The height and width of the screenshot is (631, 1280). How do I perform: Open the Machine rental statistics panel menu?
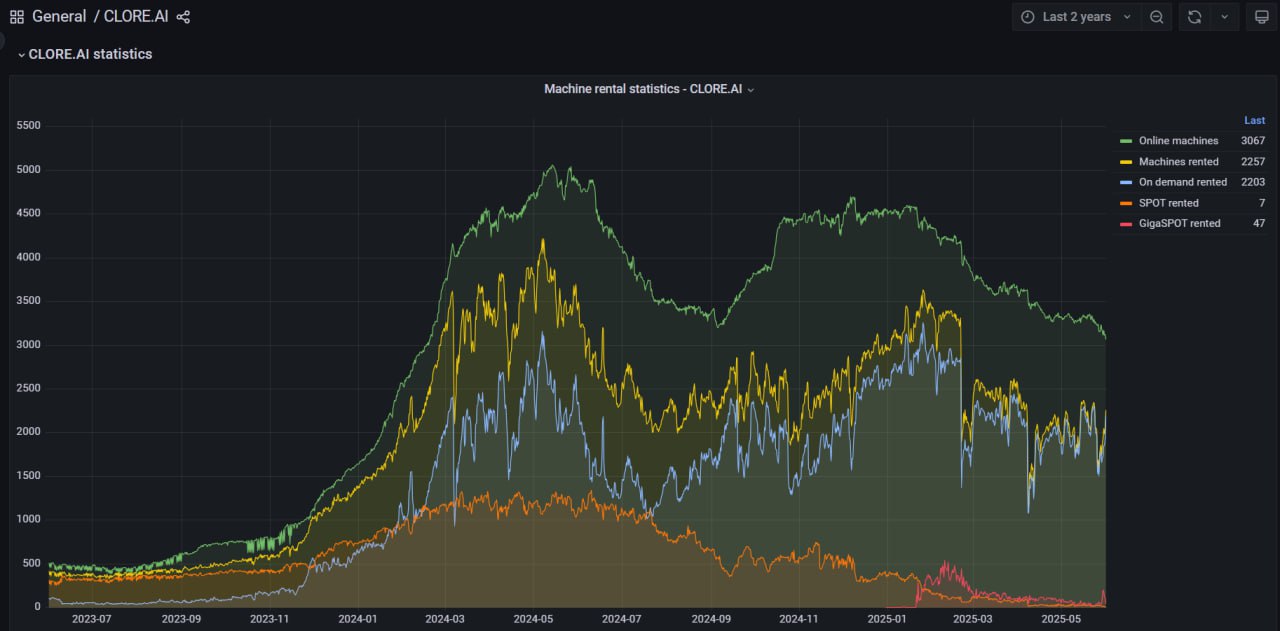click(x=649, y=89)
